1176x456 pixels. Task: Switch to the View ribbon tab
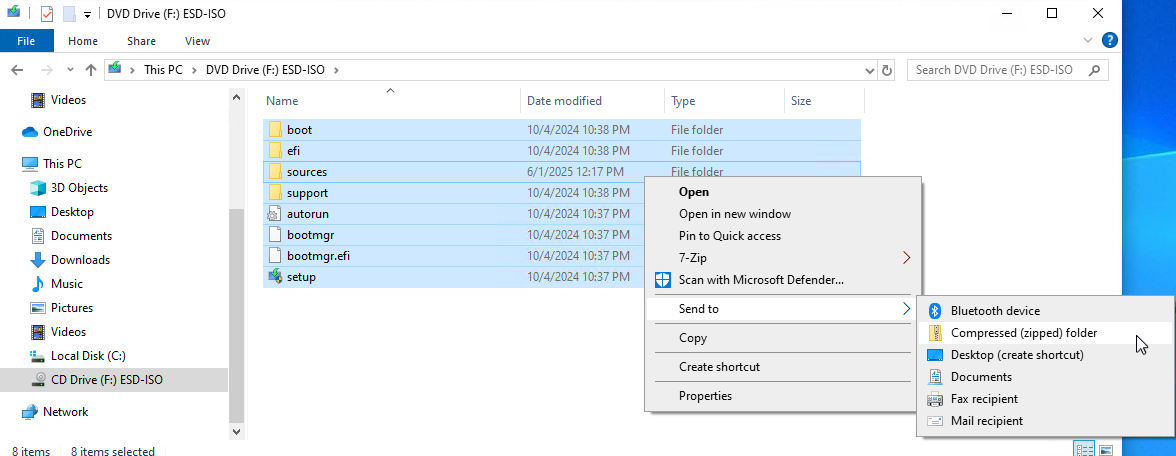[197, 41]
